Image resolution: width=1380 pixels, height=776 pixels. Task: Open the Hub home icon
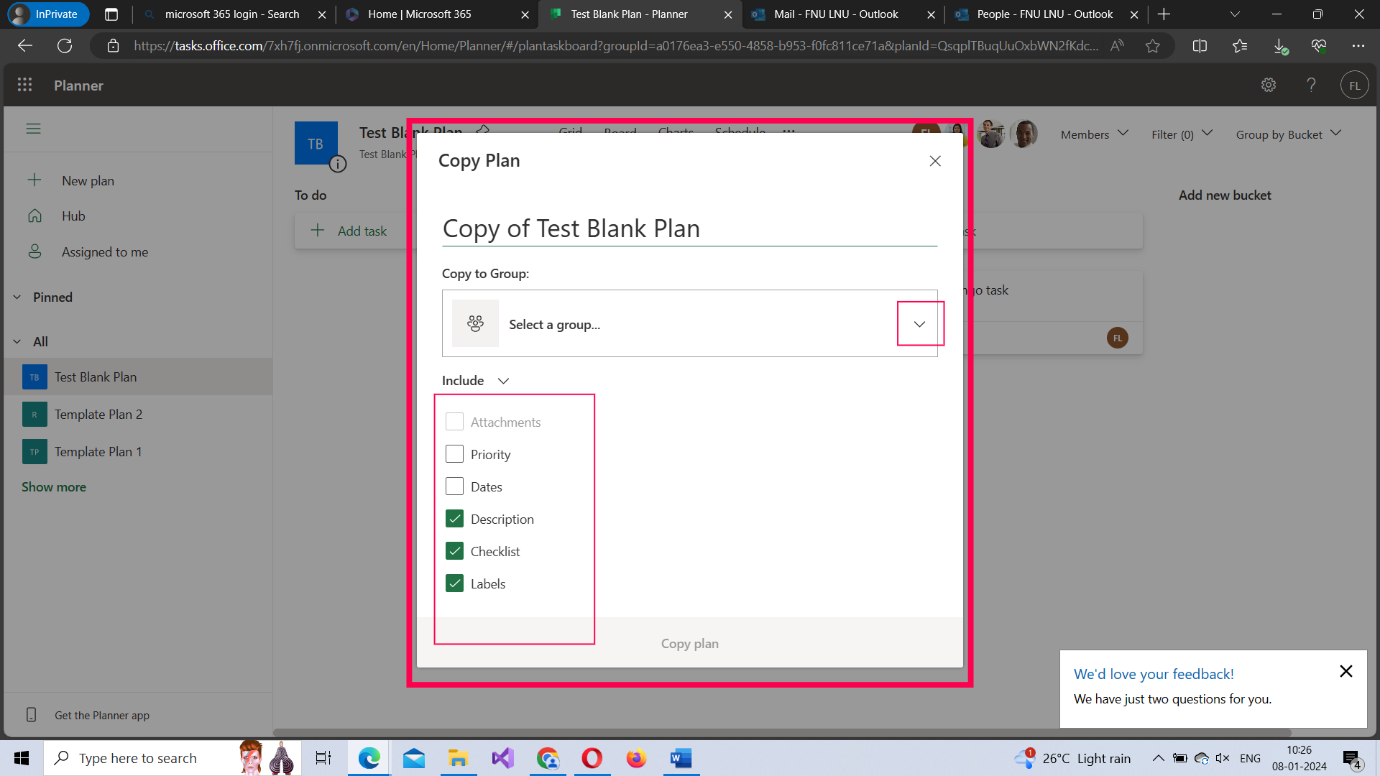pos(35,215)
